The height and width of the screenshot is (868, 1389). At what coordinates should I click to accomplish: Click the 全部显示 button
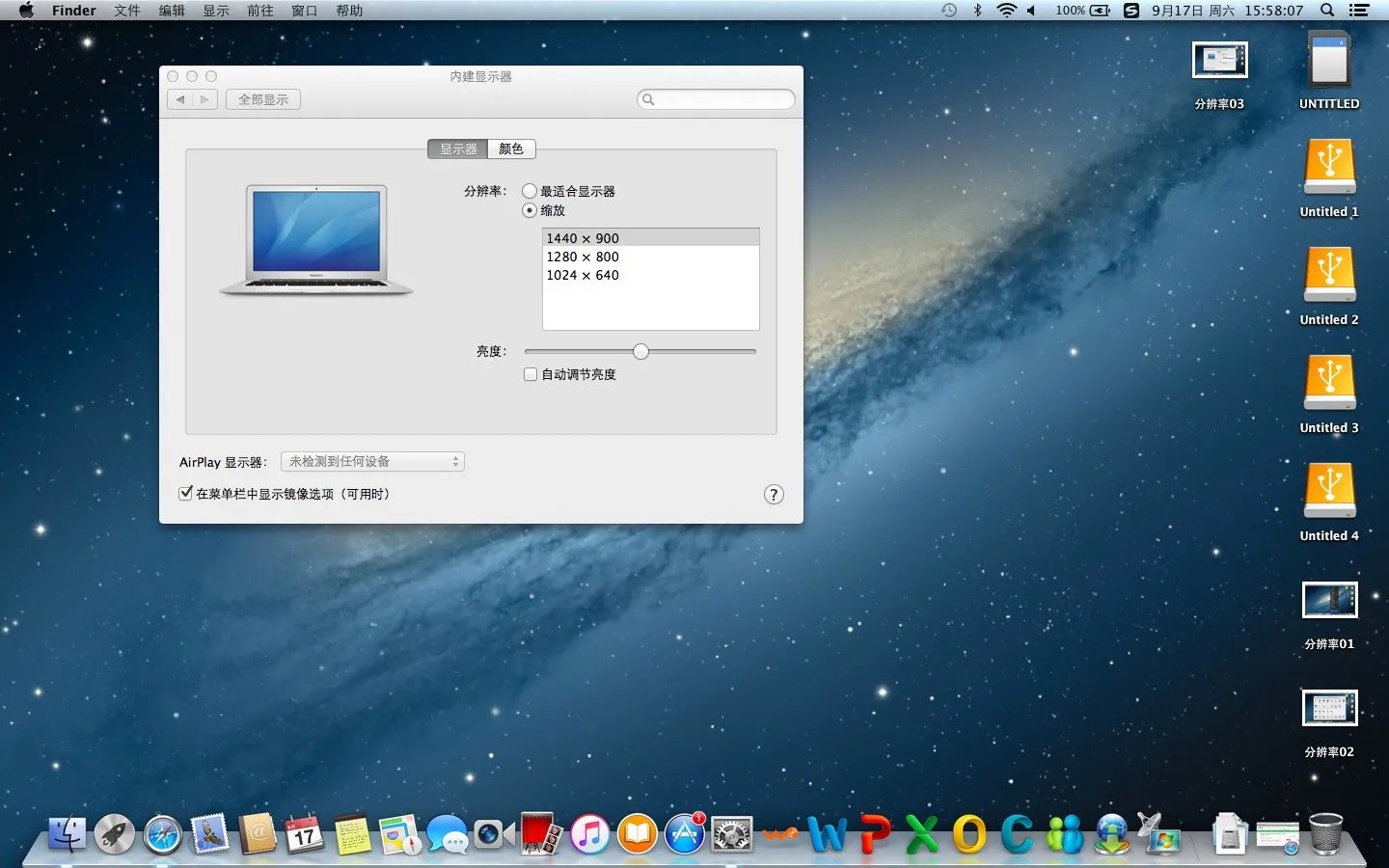click(263, 99)
